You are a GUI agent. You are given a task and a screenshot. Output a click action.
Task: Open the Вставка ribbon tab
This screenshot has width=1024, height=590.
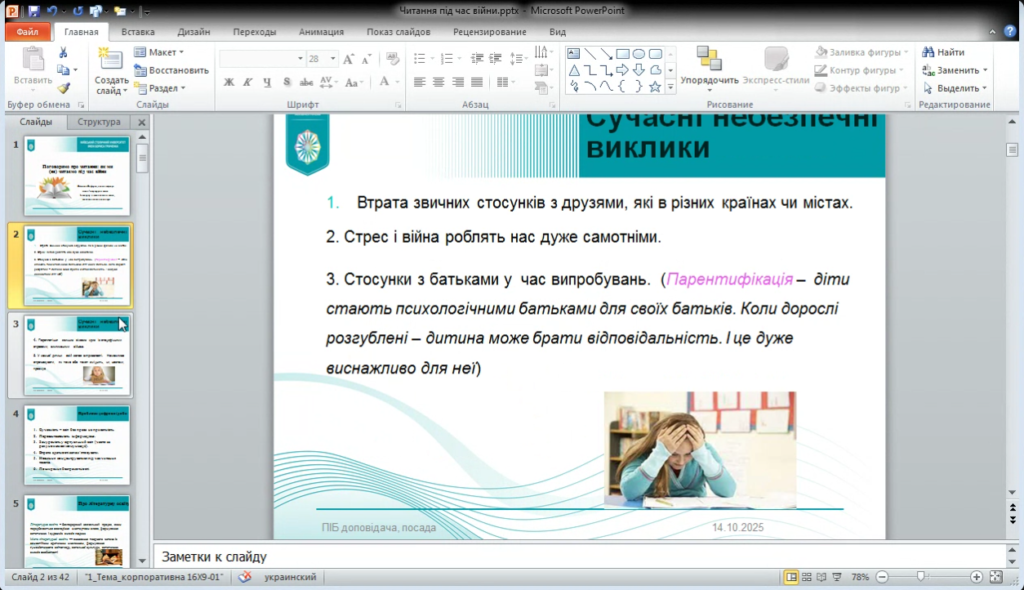click(x=138, y=32)
